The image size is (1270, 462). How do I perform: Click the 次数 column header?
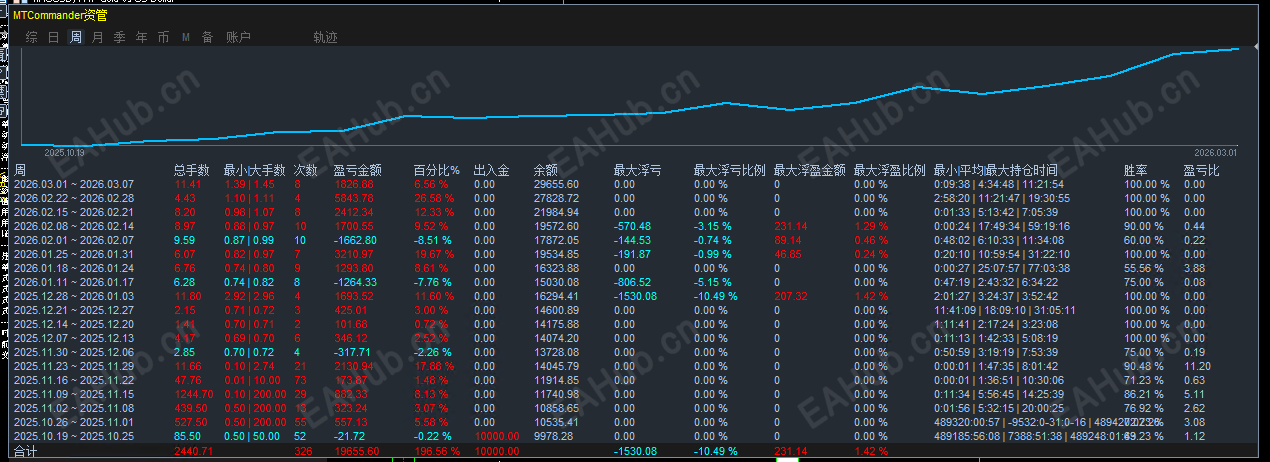(x=305, y=170)
